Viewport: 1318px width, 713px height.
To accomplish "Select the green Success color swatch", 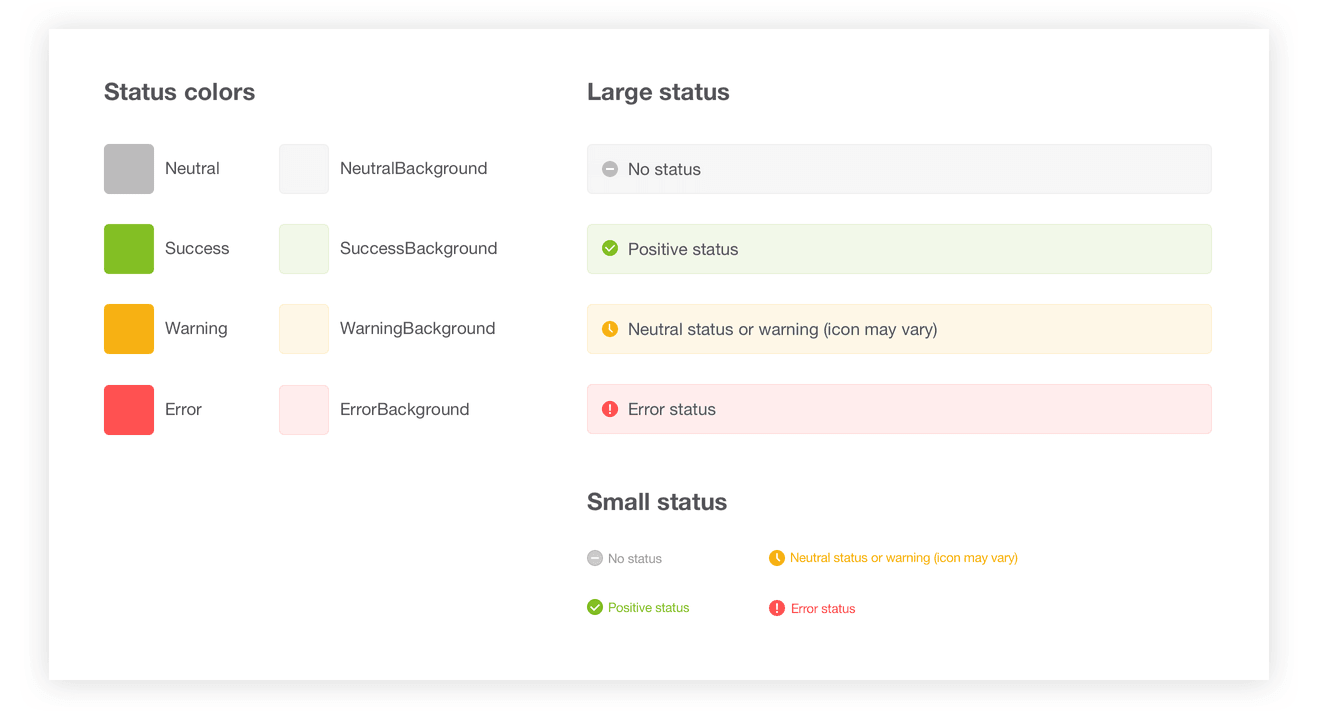I will pos(129,249).
